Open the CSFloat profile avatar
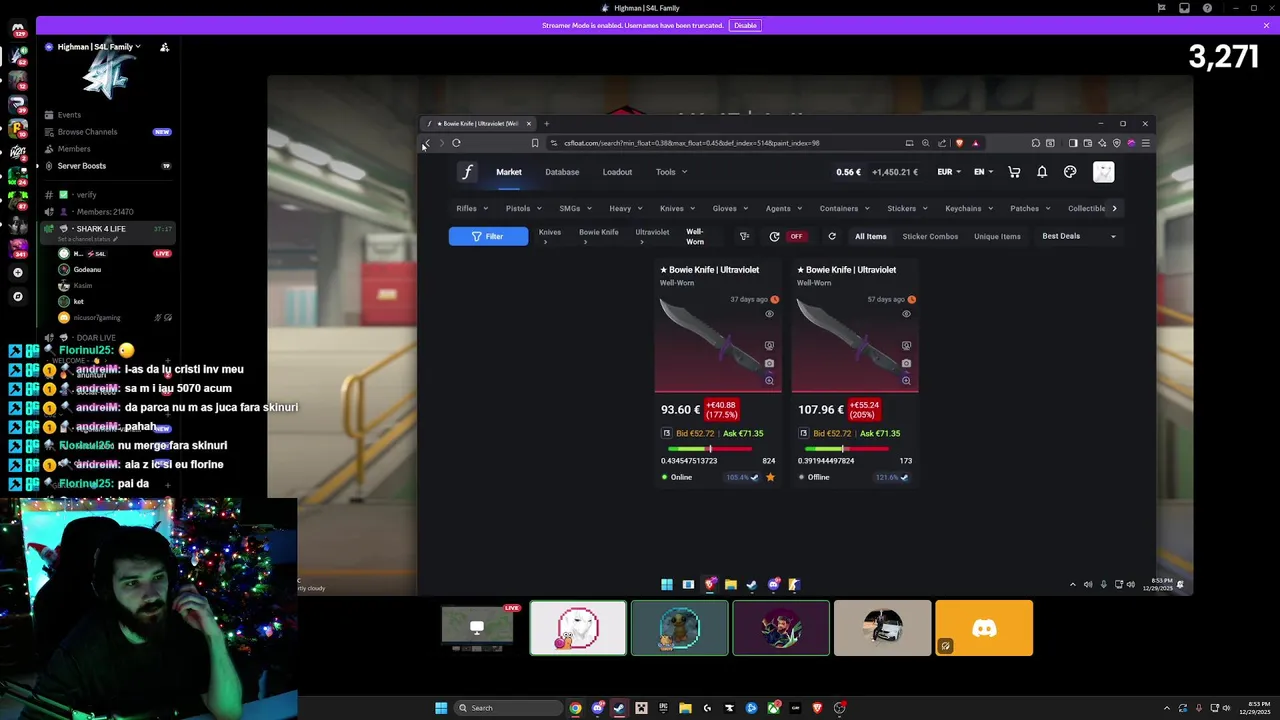Screen dimensions: 1280x720 point(1103,172)
